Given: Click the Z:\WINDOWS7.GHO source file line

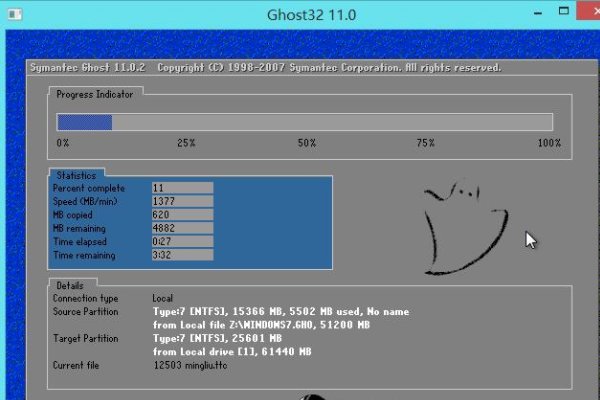Looking at the screenshot, I should point(261,325).
